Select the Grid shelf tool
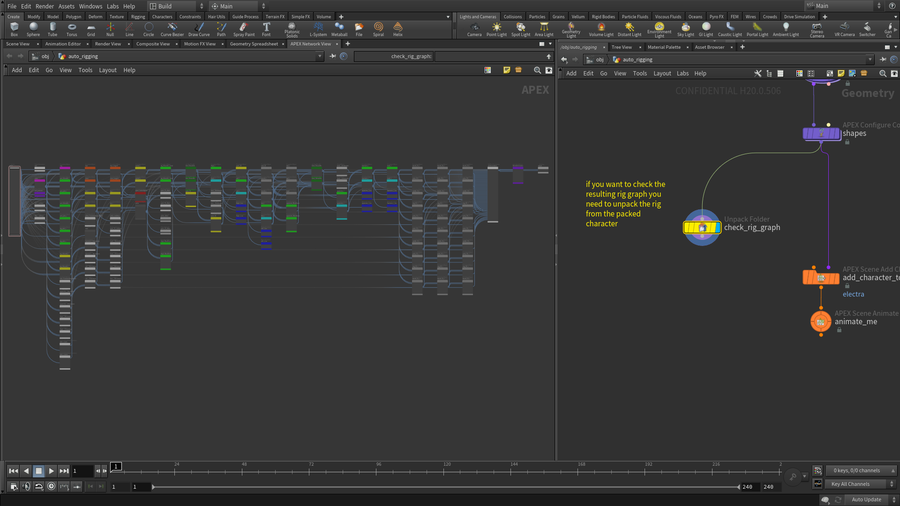 pos(91,29)
